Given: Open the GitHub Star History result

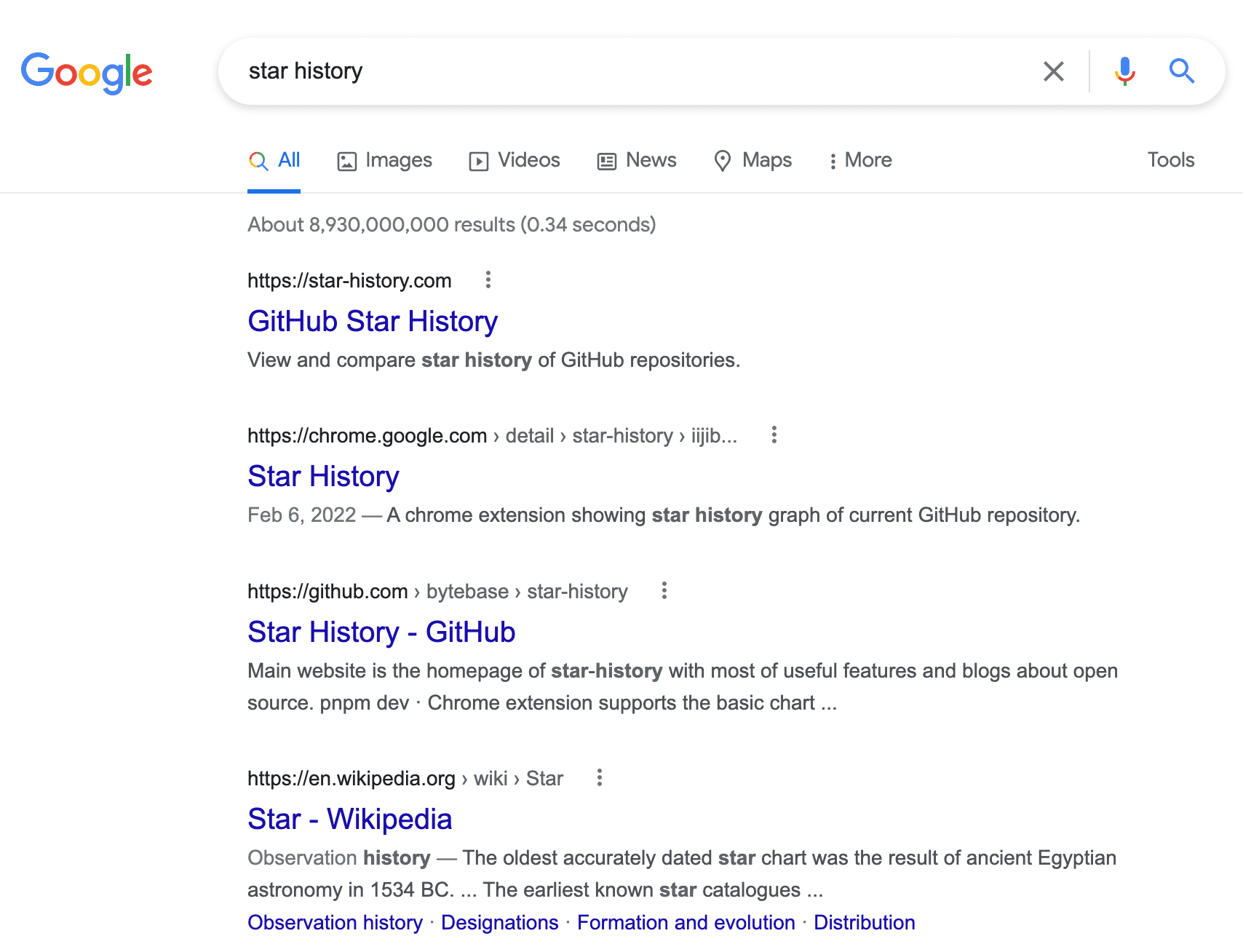Looking at the screenshot, I should tap(373, 321).
